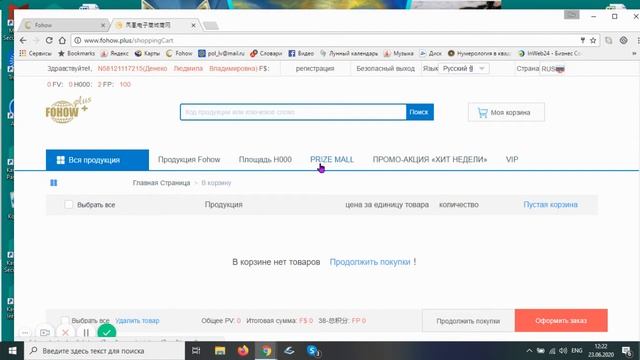Open the InWeb24 bookmark
This screenshot has width=640, height=360.
tap(549, 53)
